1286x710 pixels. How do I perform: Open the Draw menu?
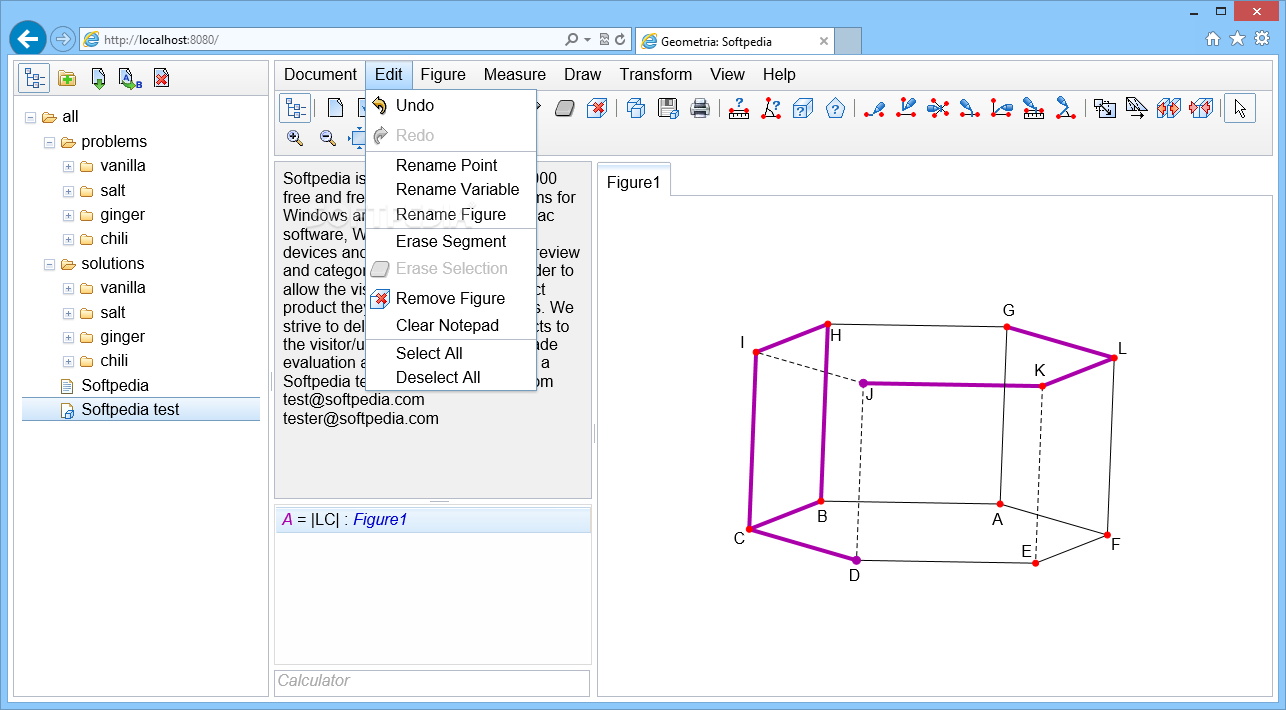(583, 74)
